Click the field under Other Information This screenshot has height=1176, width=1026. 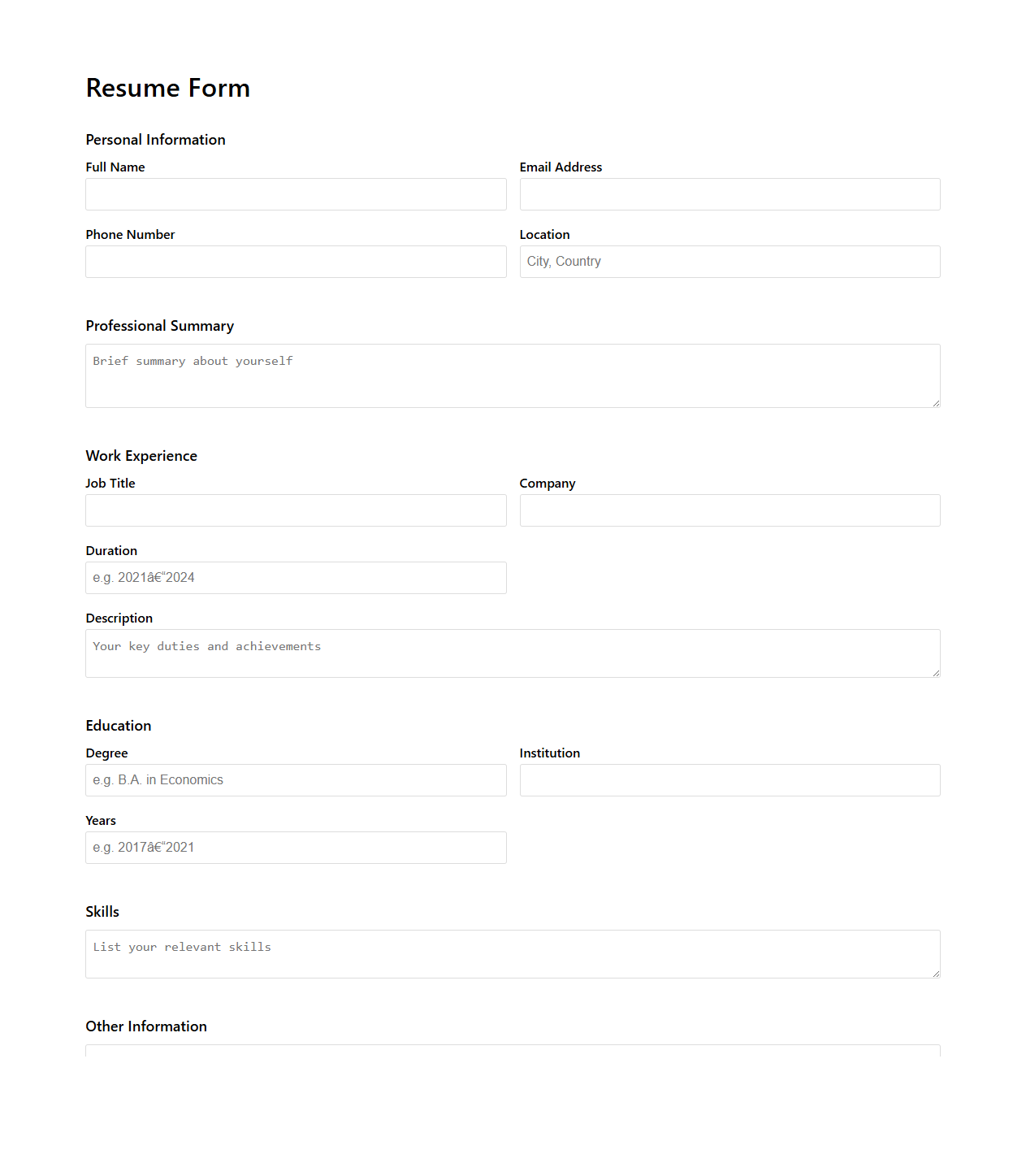512,1052
